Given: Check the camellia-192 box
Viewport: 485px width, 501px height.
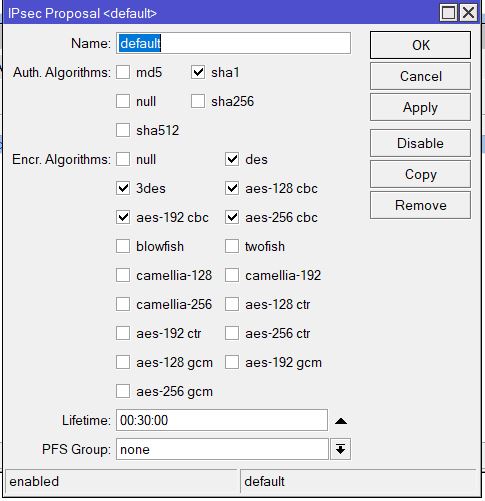Looking at the screenshot, I should [x=232, y=275].
